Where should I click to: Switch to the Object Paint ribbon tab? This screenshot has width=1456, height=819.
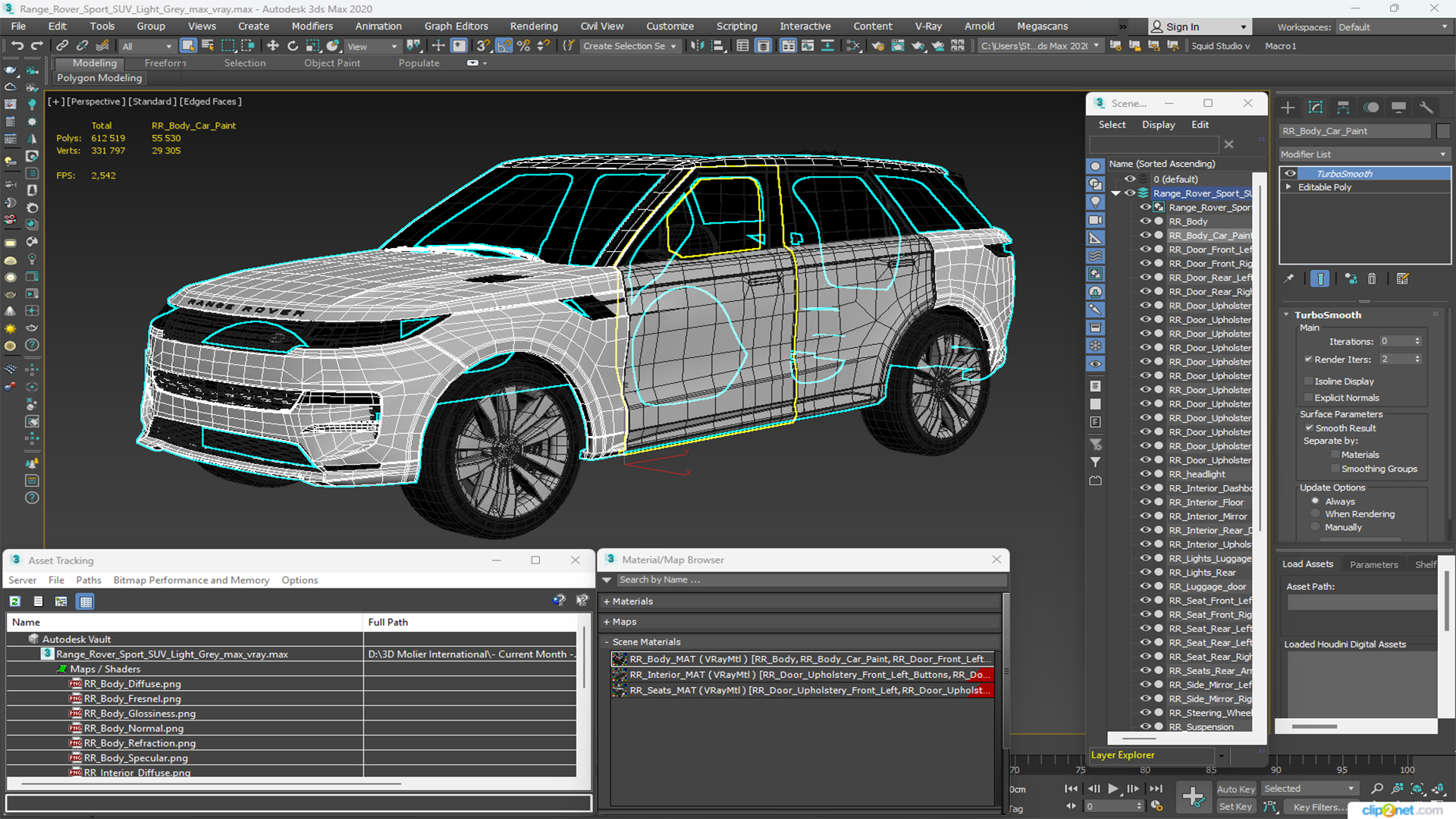[332, 63]
